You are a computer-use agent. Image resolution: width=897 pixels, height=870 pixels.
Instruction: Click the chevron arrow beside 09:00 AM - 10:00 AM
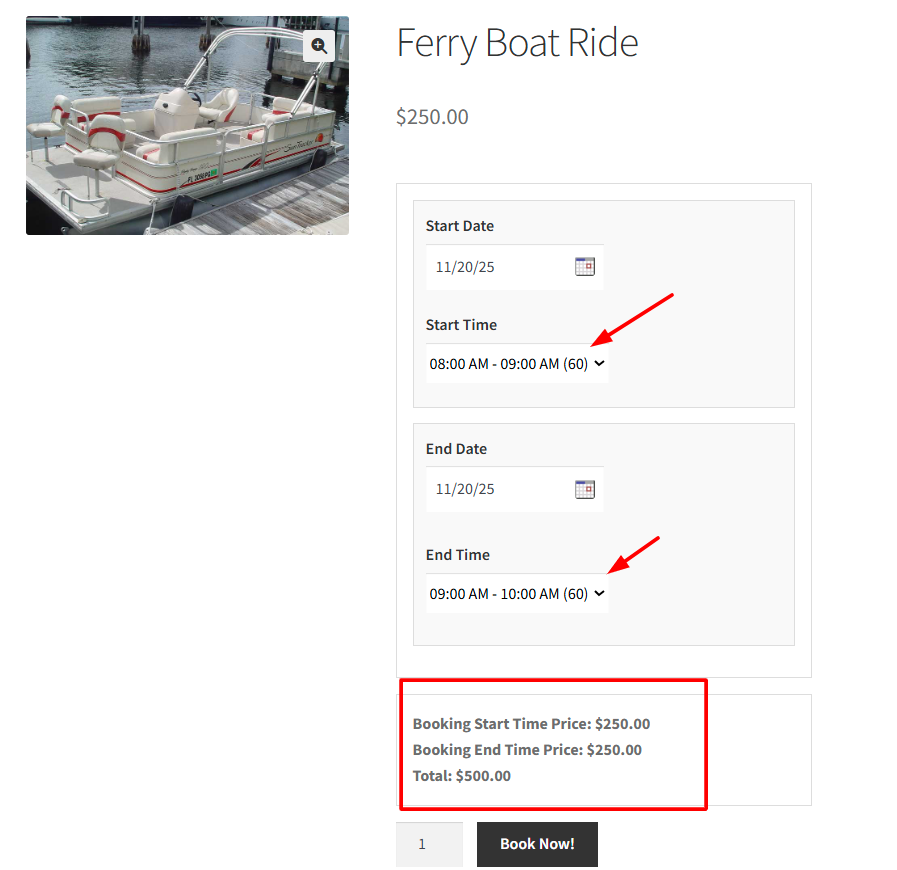[599, 594]
